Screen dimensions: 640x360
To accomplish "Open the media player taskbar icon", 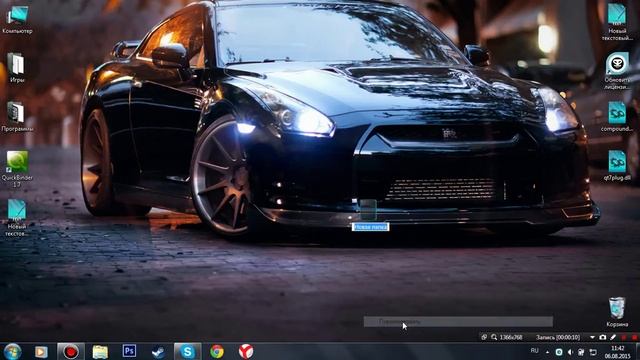I will point(41,351).
